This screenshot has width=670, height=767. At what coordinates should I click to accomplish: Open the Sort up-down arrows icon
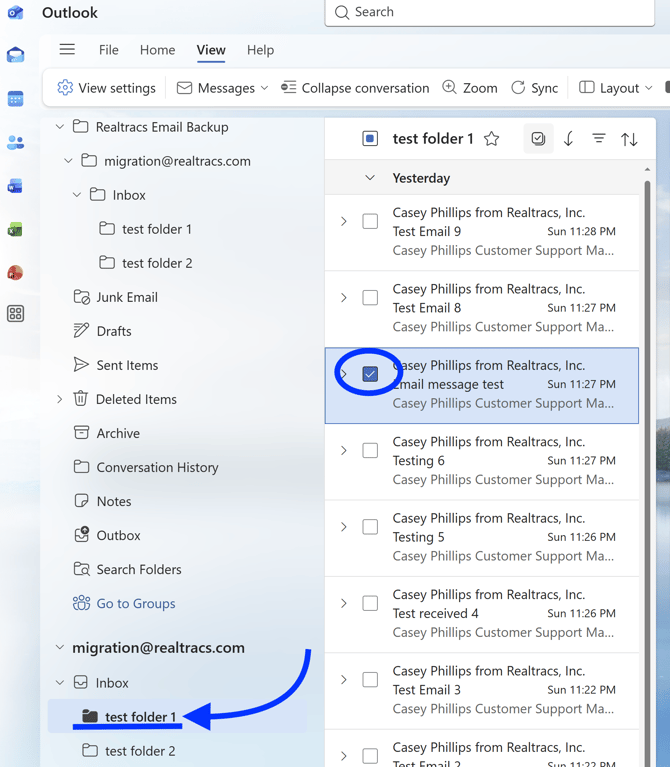click(x=629, y=139)
